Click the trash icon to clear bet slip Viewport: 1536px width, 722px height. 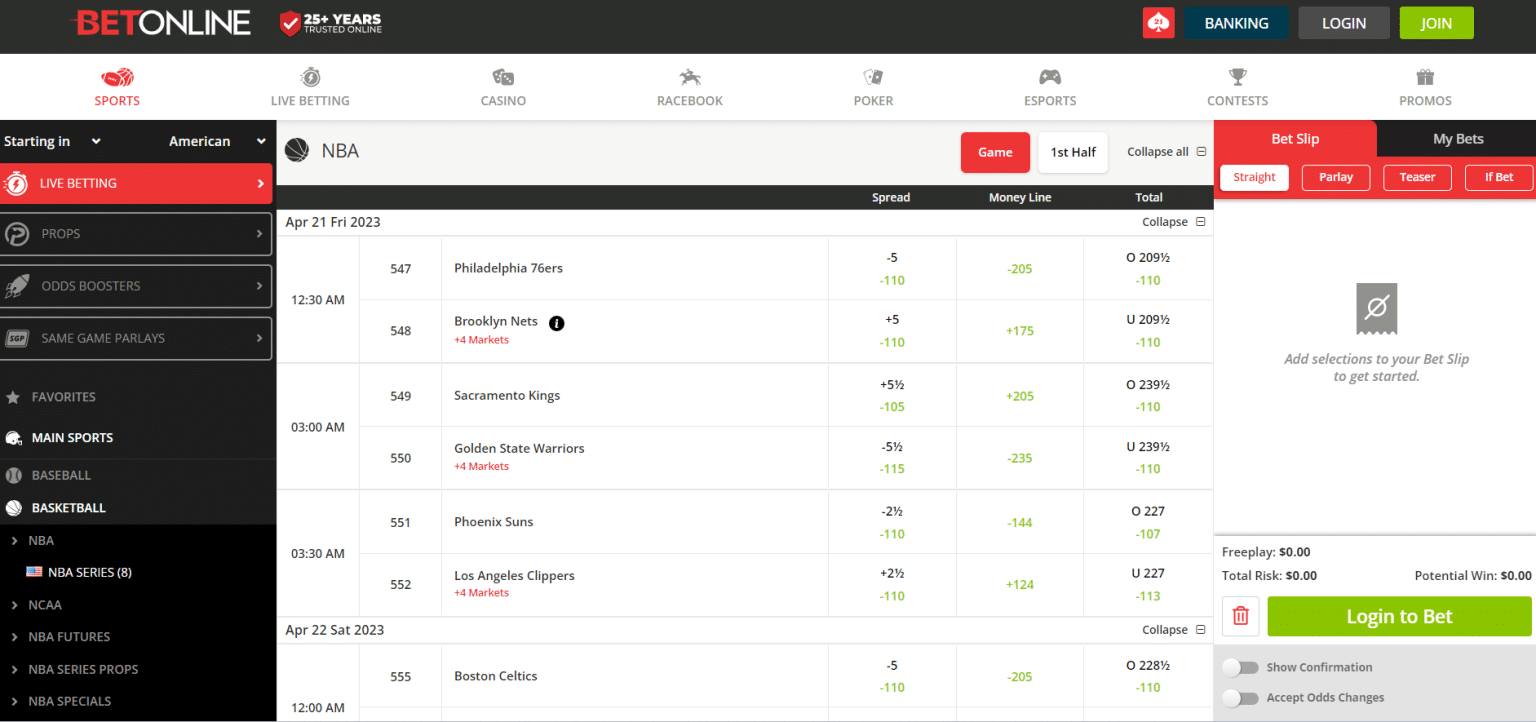click(x=1240, y=616)
